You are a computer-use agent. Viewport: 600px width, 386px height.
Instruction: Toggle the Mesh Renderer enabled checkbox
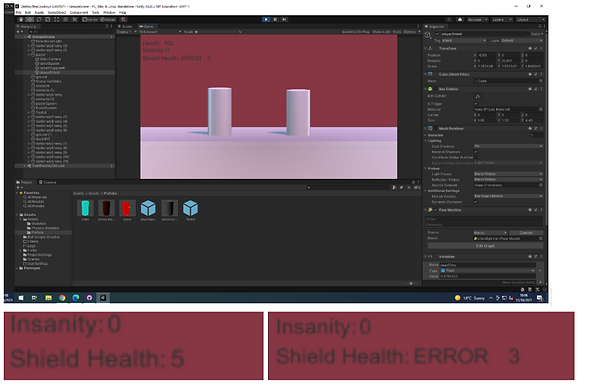435,129
